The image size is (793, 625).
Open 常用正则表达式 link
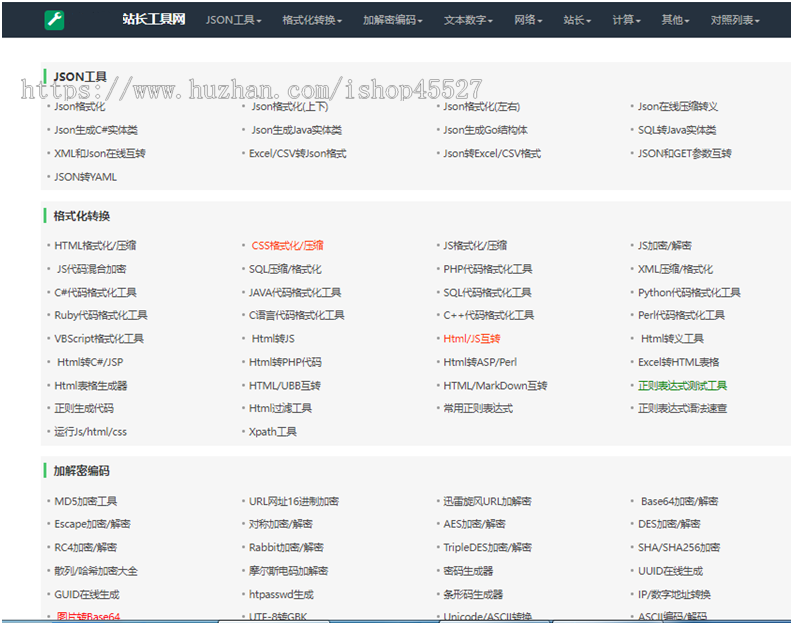[x=478, y=408]
